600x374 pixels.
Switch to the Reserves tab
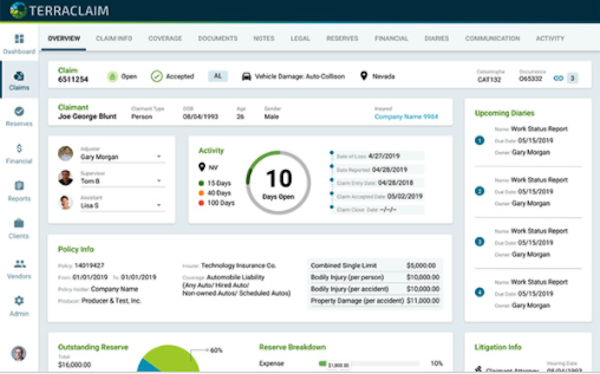pyautogui.click(x=342, y=38)
